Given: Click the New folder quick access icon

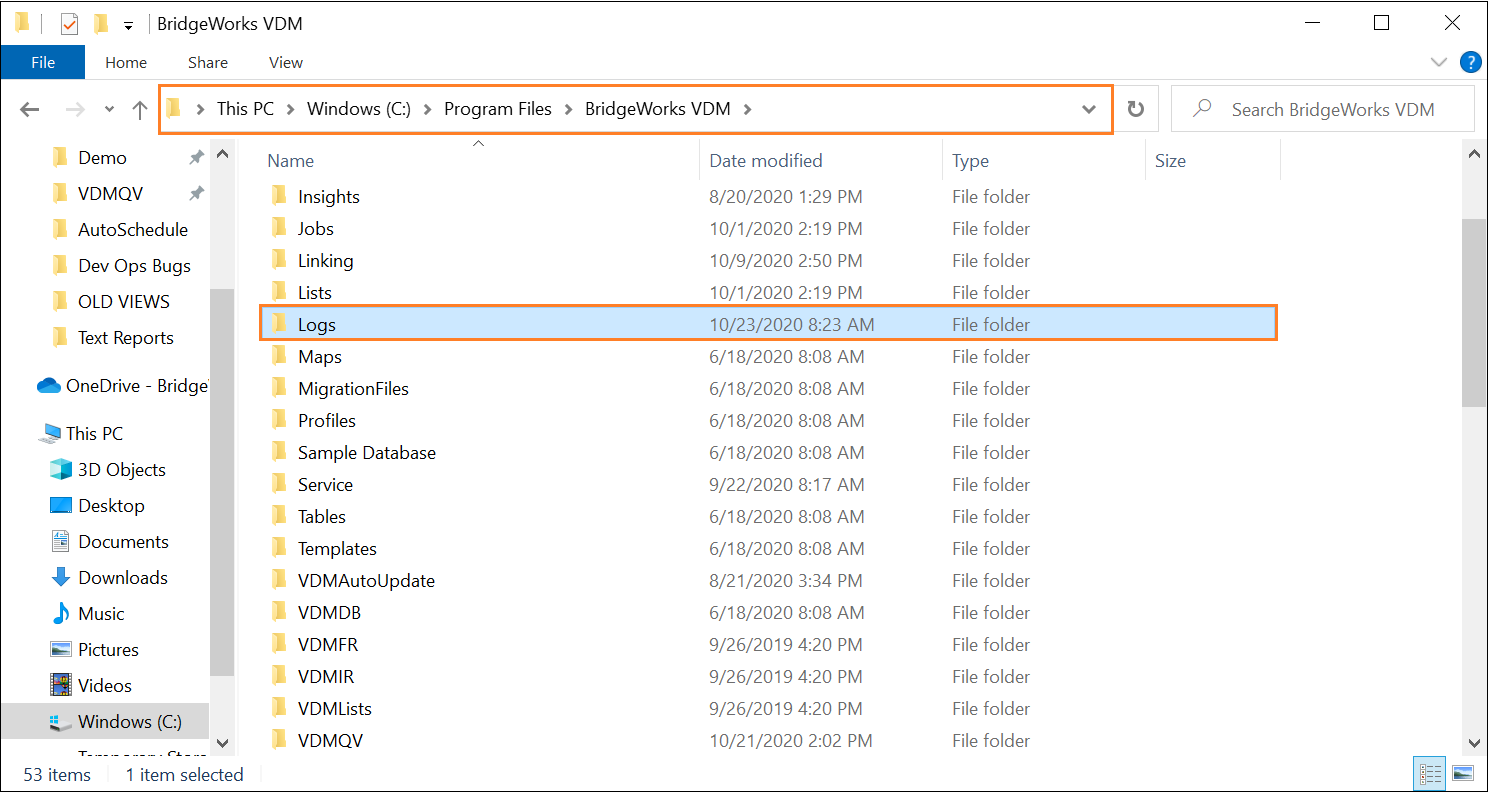Looking at the screenshot, I should (100, 23).
